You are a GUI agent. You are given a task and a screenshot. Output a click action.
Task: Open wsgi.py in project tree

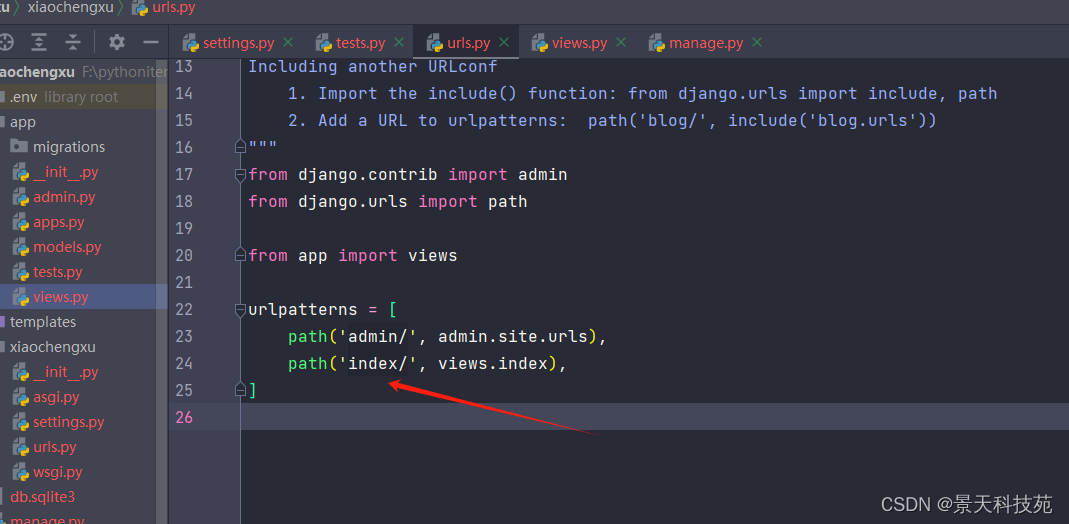point(57,472)
